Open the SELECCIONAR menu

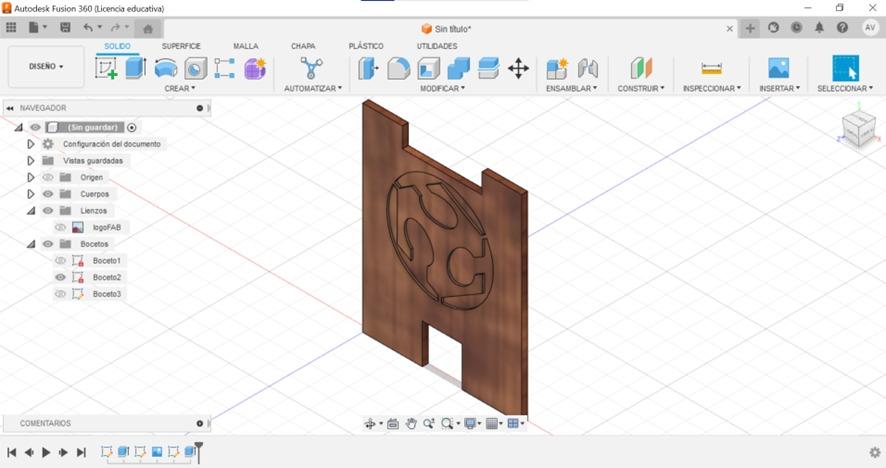click(845, 89)
